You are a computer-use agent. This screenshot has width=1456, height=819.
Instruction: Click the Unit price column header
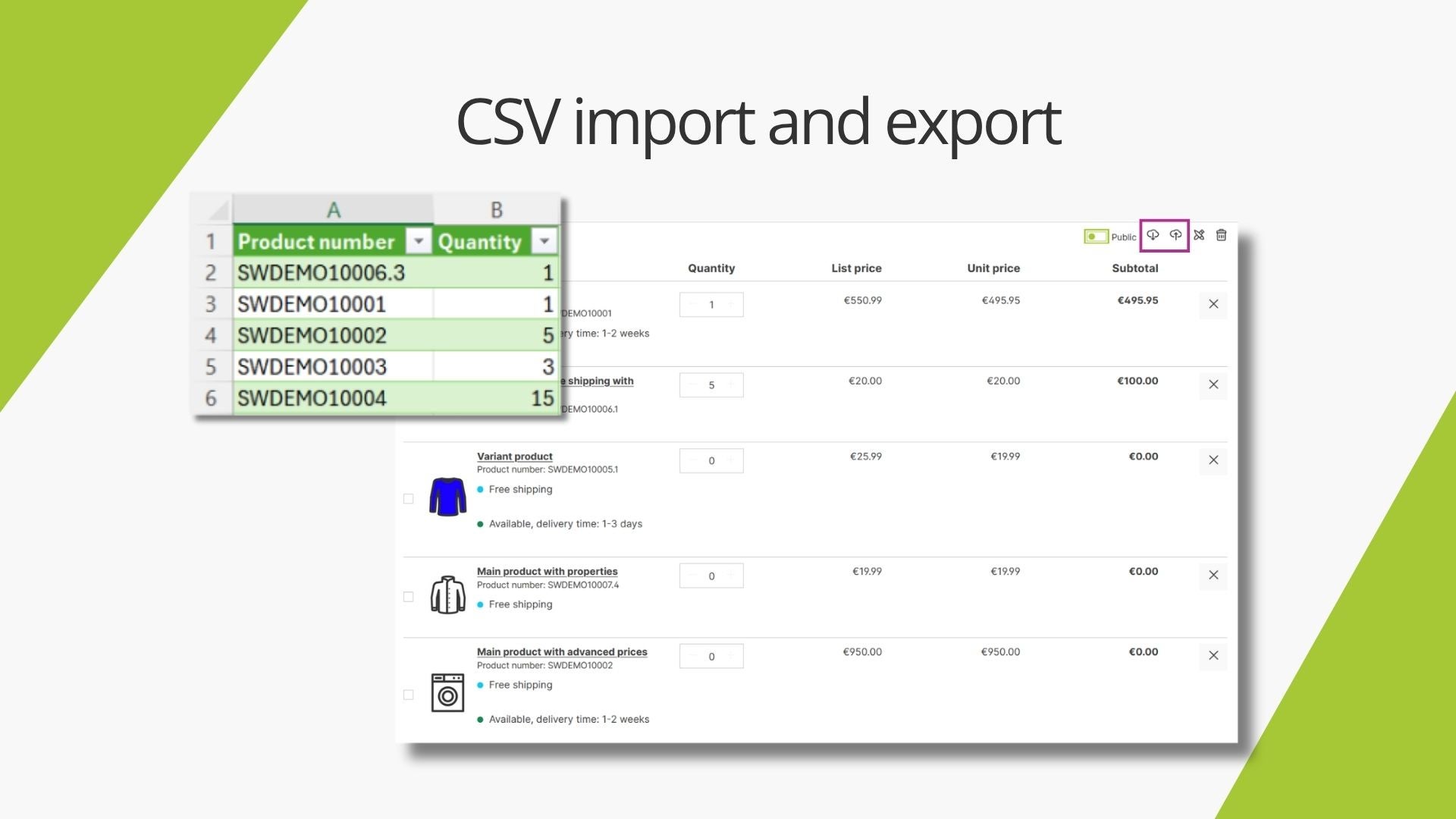(x=993, y=268)
